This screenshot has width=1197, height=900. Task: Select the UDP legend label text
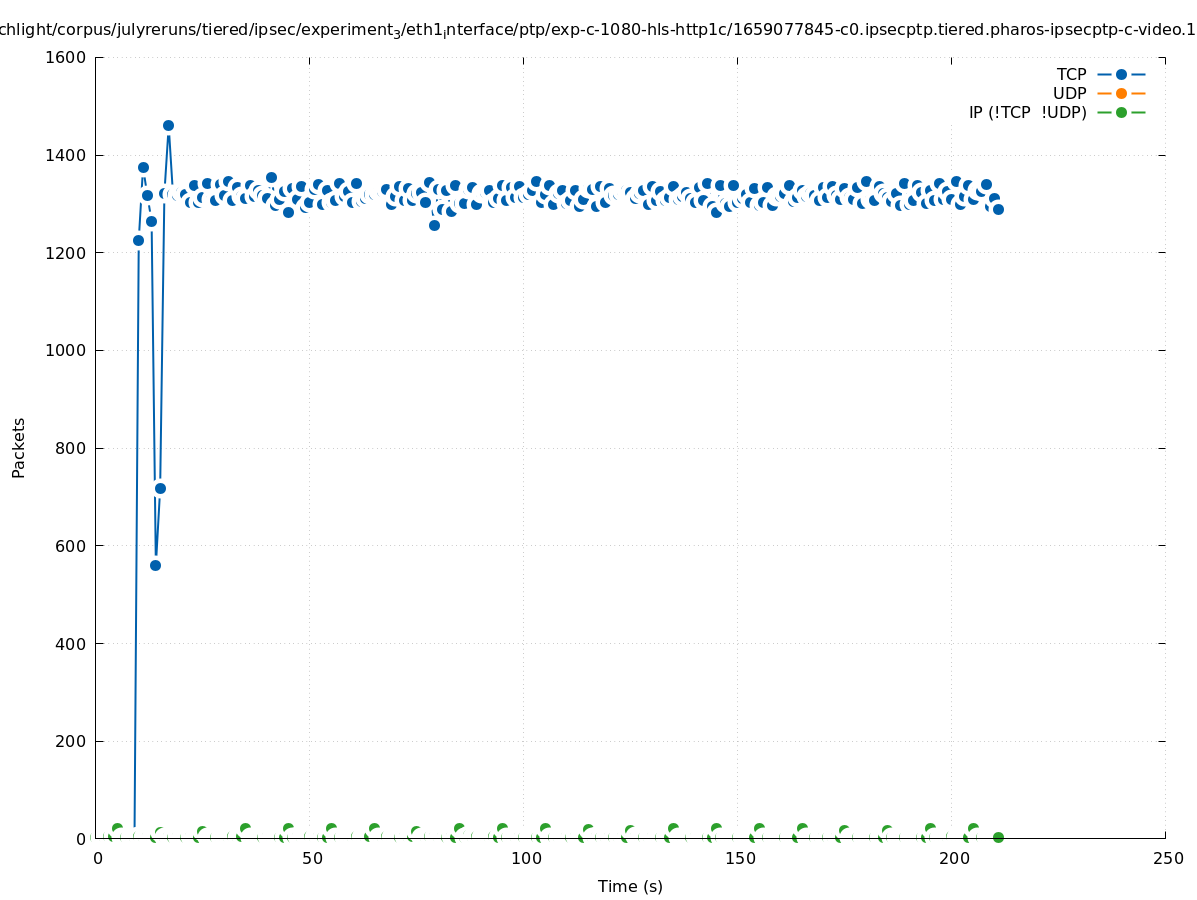coord(1069,93)
